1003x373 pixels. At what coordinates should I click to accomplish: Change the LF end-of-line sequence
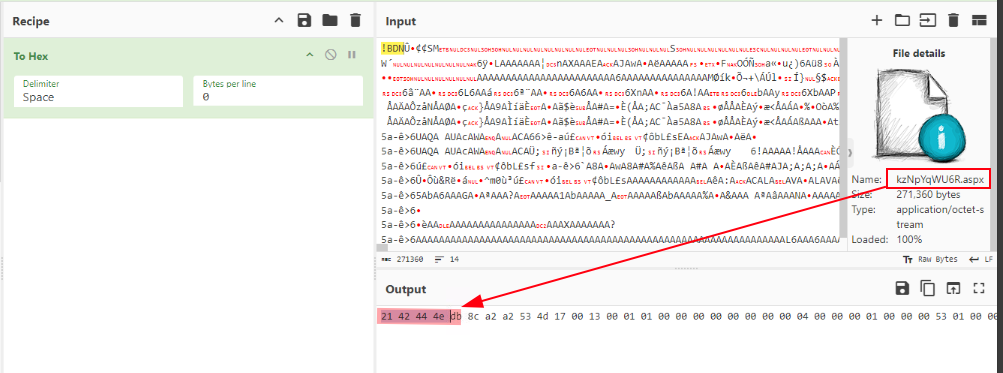click(x=981, y=259)
